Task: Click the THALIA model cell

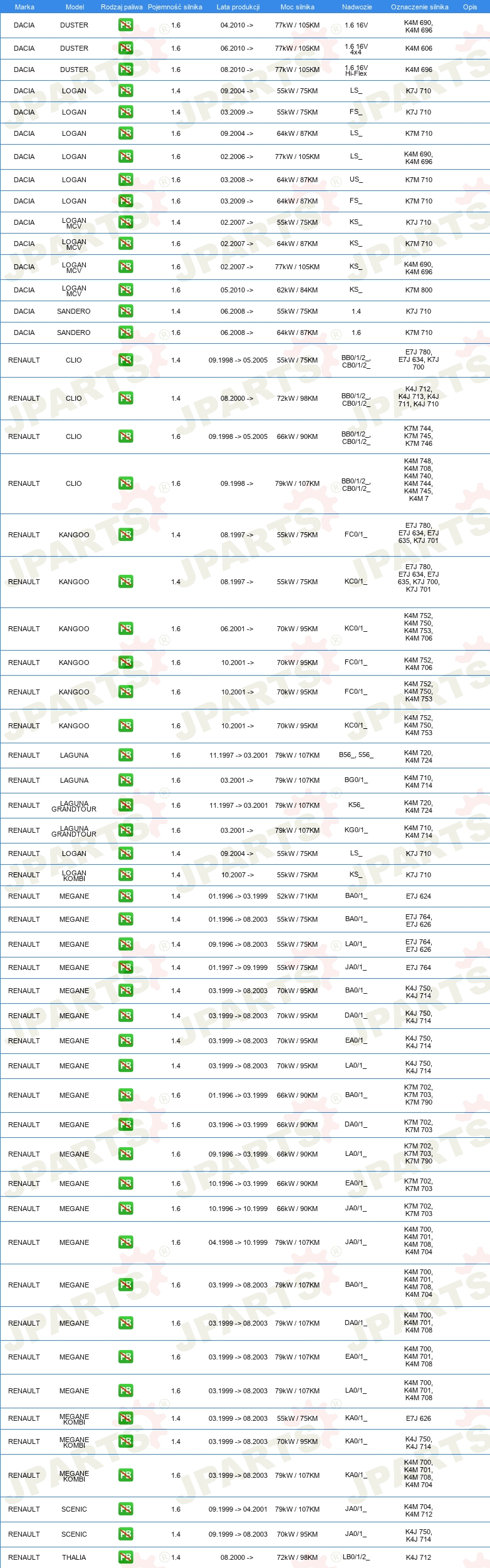Action: 74,1557
